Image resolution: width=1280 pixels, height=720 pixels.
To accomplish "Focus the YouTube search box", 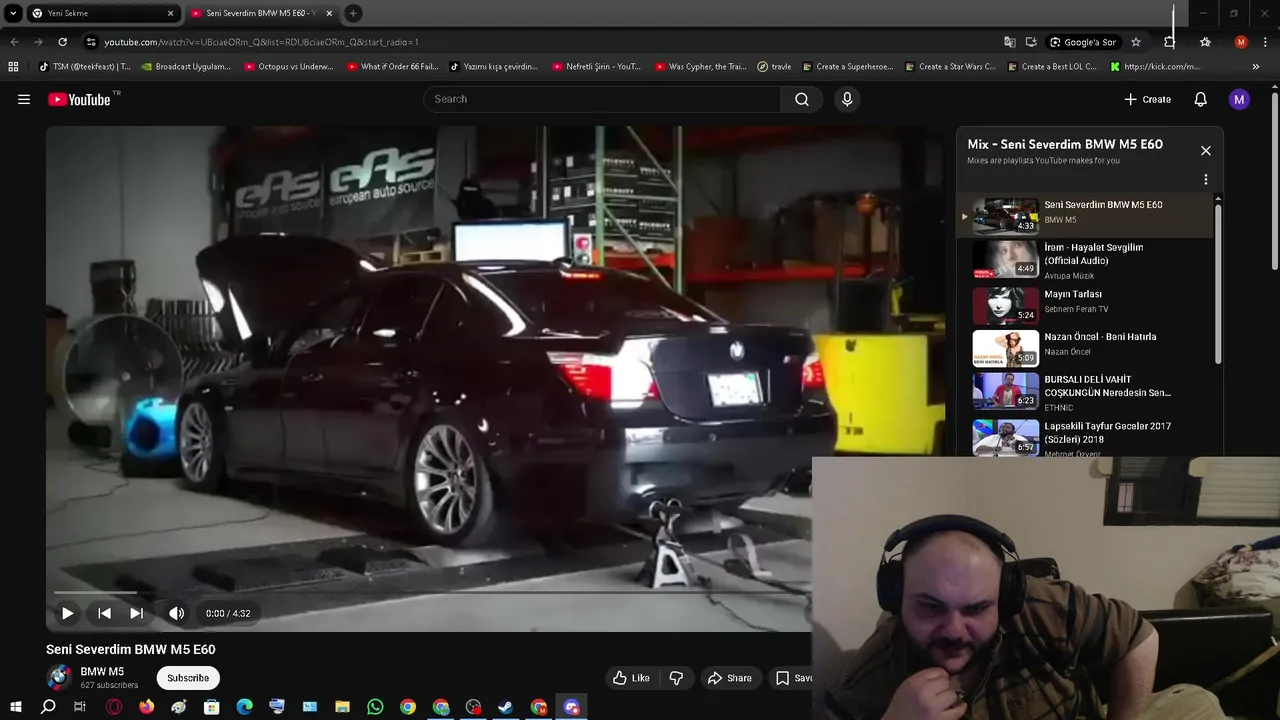I will (602, 99).
